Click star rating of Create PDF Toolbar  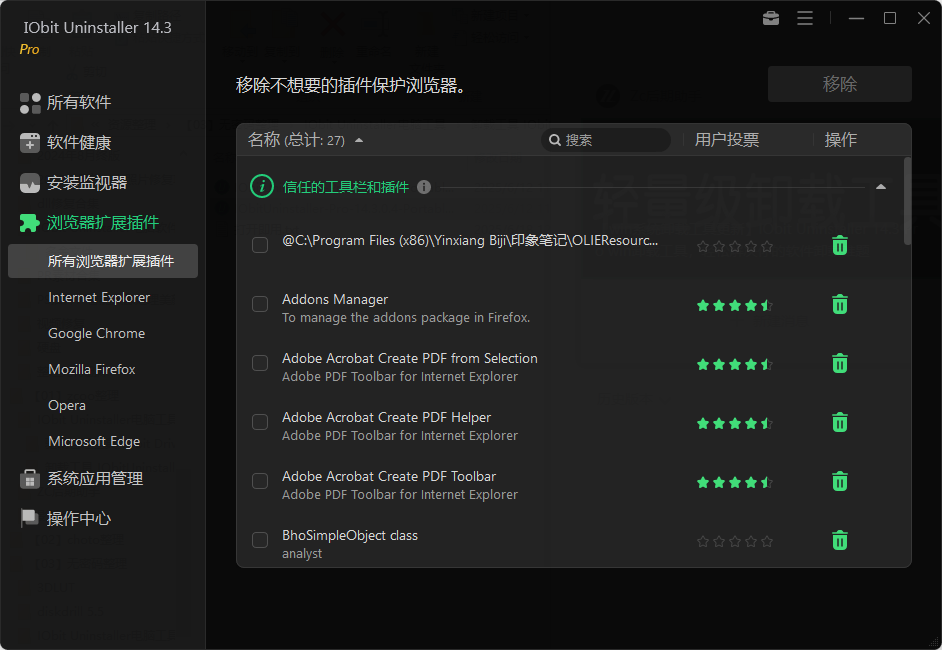[x=734, y=482]
